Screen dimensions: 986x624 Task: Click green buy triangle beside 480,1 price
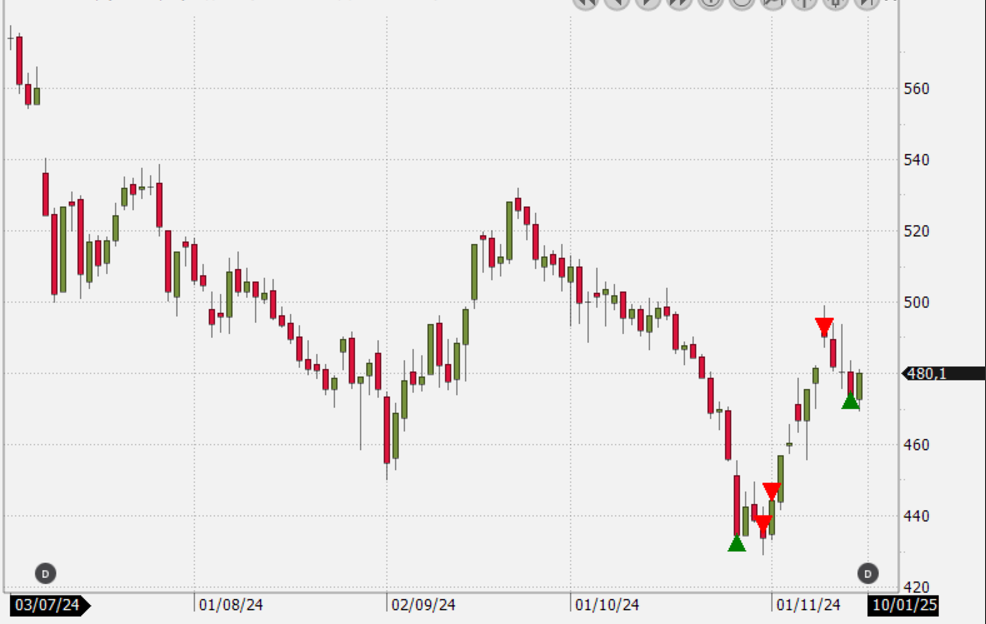(x=850, y=401)
